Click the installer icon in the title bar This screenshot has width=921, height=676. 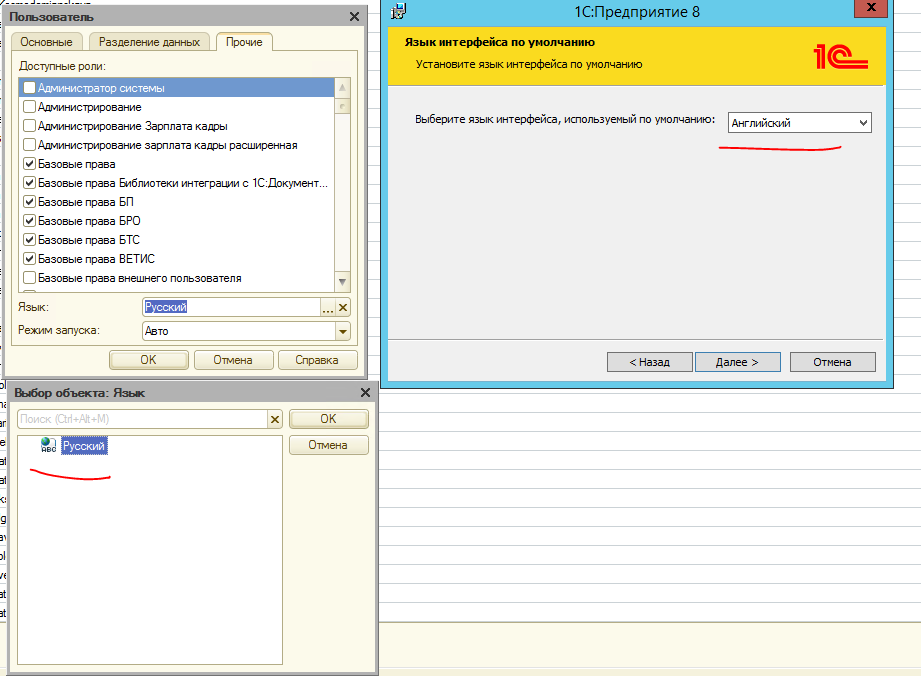pyautogui.click(x=399, y=11)
